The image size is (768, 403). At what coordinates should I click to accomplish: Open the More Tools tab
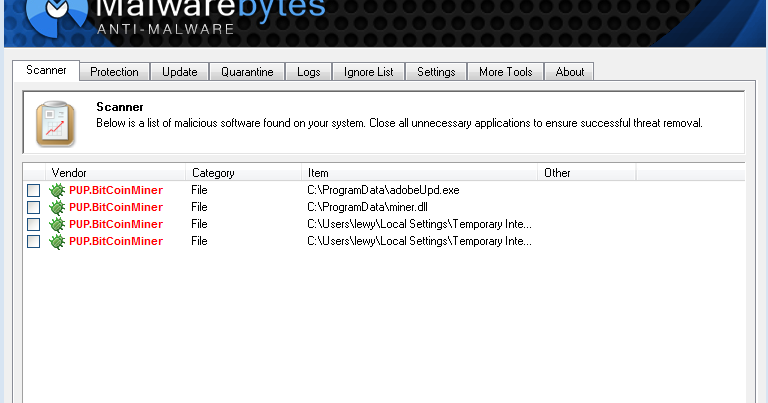point(505,72)
